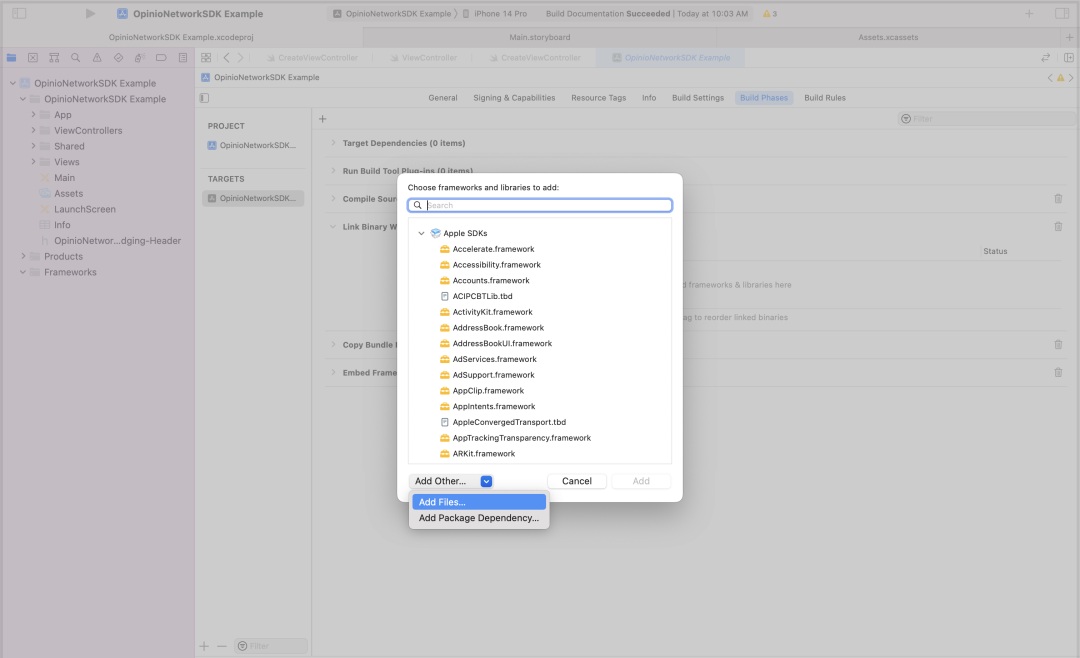
Task: Click the framework Search field
Action: coord(545,205)
